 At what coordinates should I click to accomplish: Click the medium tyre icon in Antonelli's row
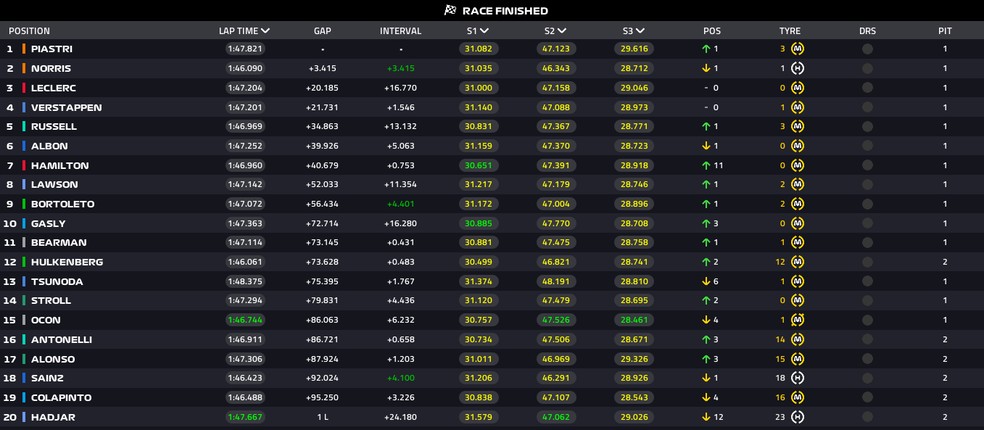[x=798, y=340]
